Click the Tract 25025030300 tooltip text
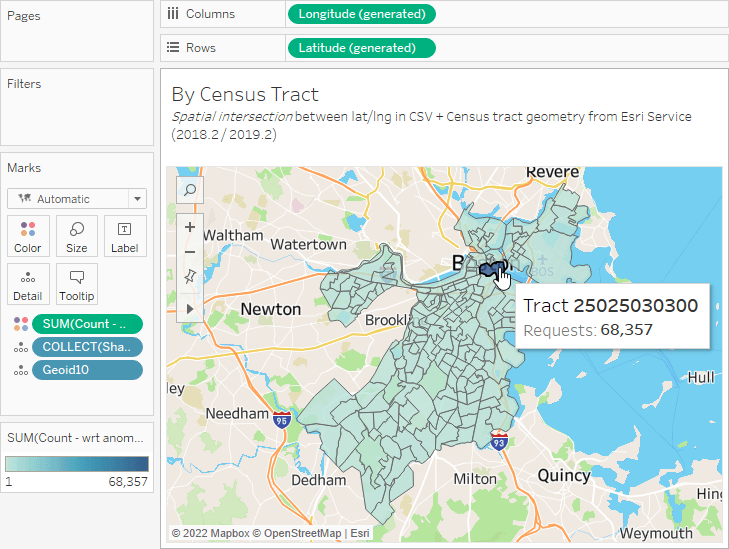This screenshot has width=729, height=549. click(610, 306)
